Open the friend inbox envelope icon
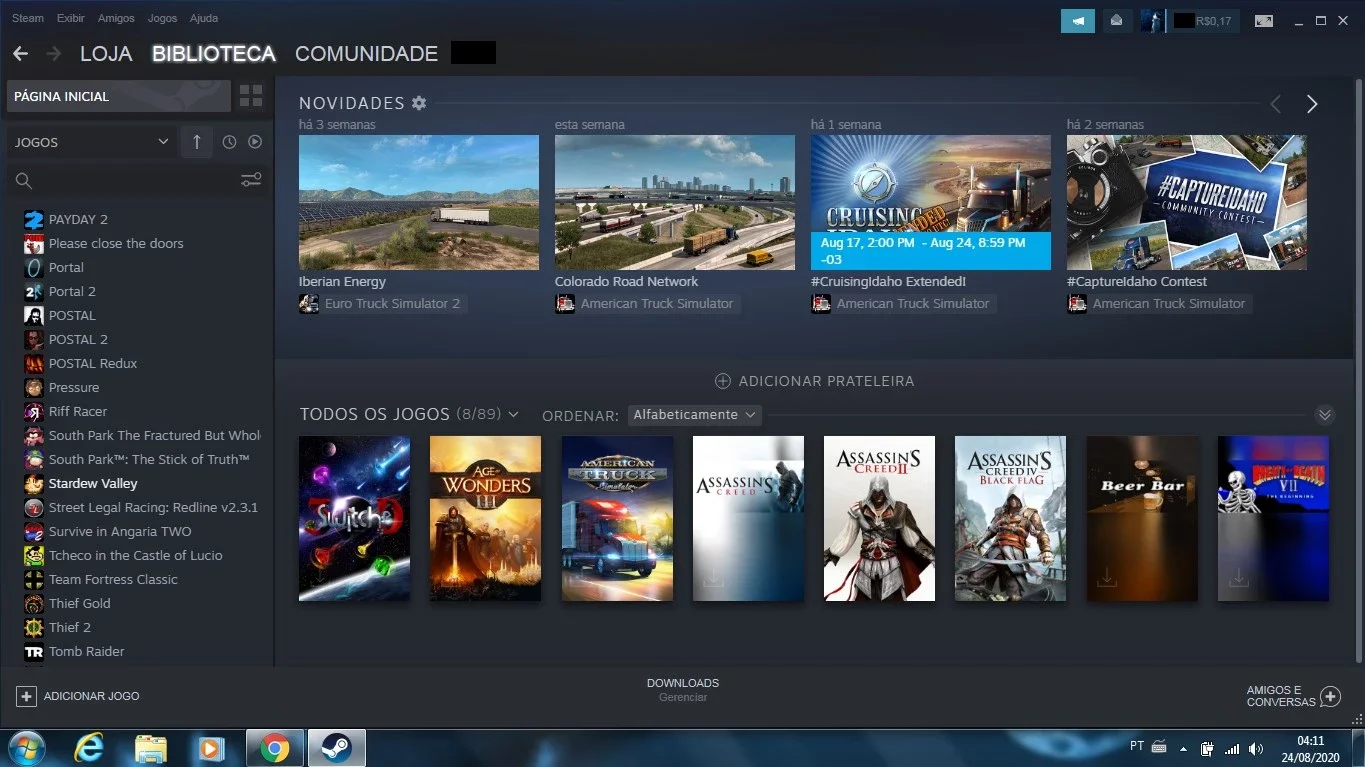The width and height of the screenshot is (1365, 767). pyautogui.click(x=1117, y=20)
